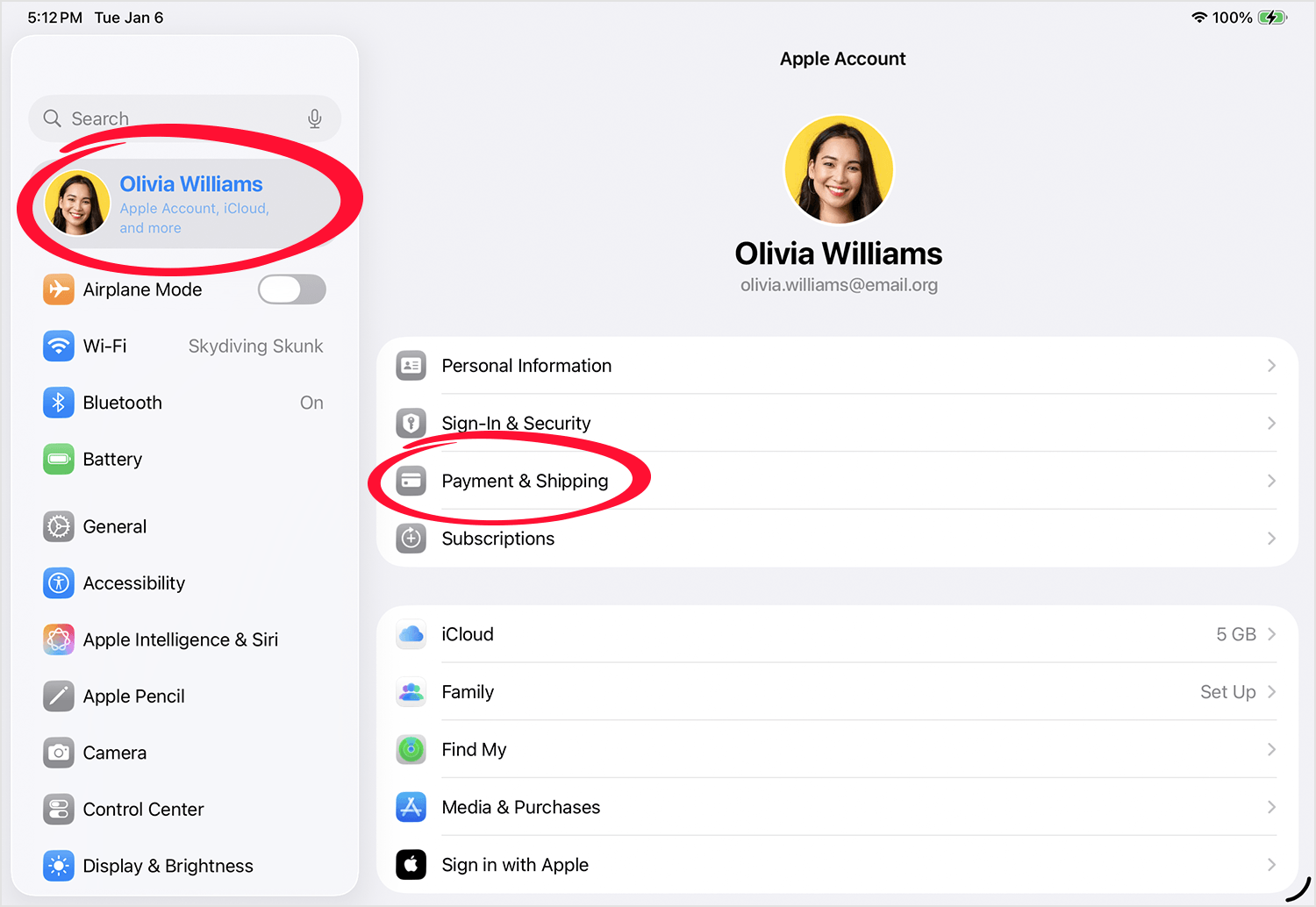The image size is (1316, 907).
Task: Tap Olivia Williams profile photo in sidebar
Action: pyautogui.click(x=77, y=204)
